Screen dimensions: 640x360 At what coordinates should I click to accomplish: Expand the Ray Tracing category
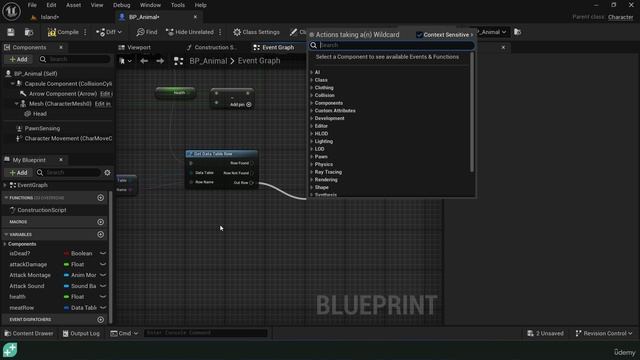pos(312,172)
